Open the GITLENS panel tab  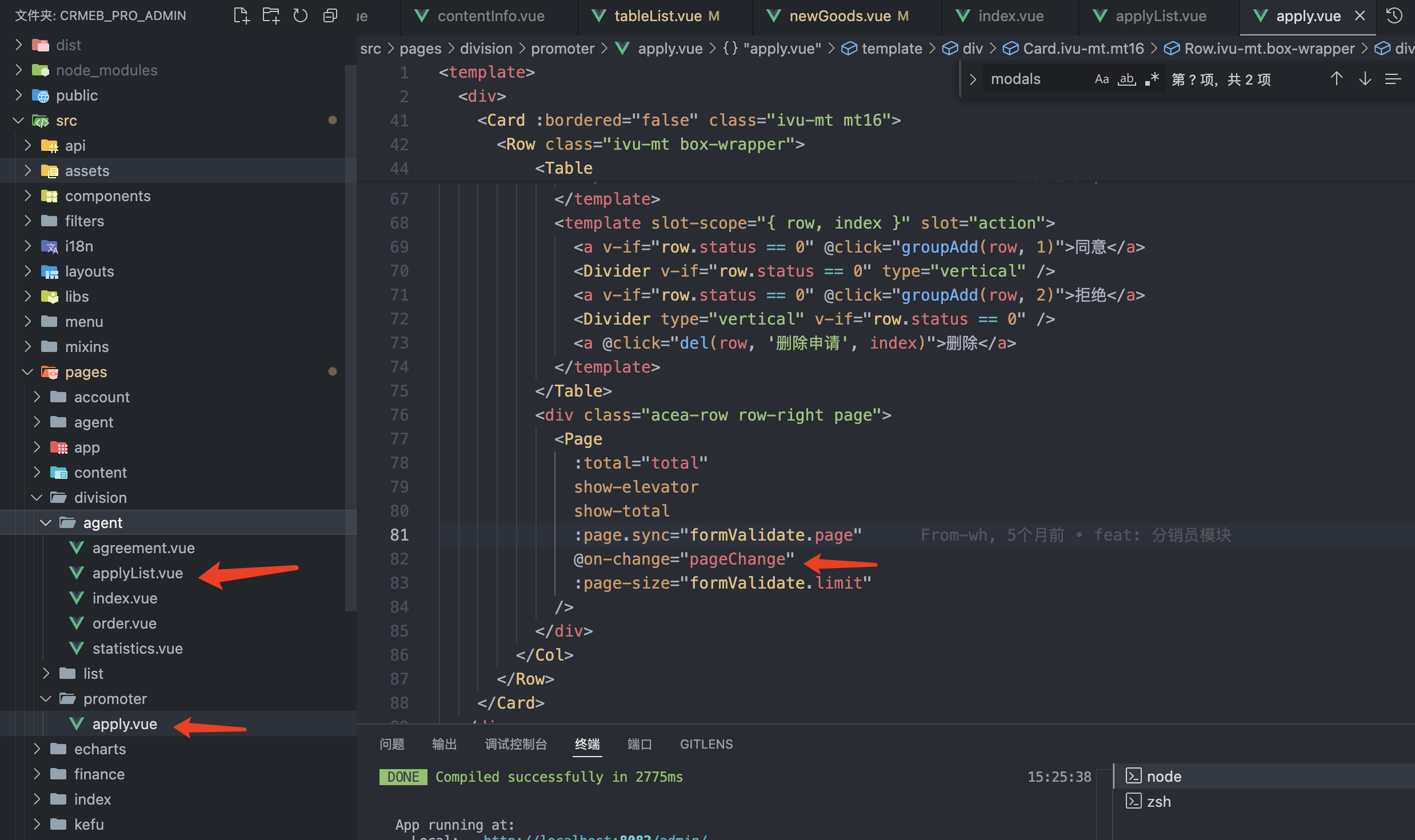(706, 744)
